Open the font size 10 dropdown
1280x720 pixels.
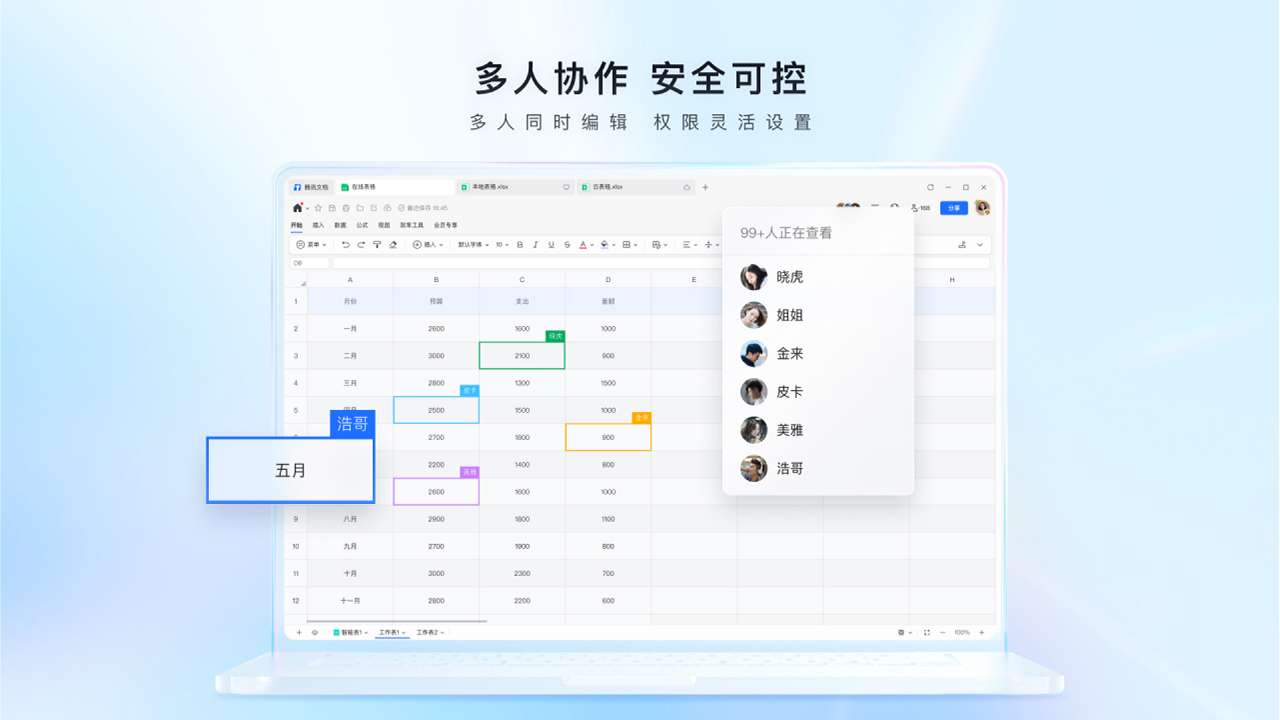(x=502, y=245)
